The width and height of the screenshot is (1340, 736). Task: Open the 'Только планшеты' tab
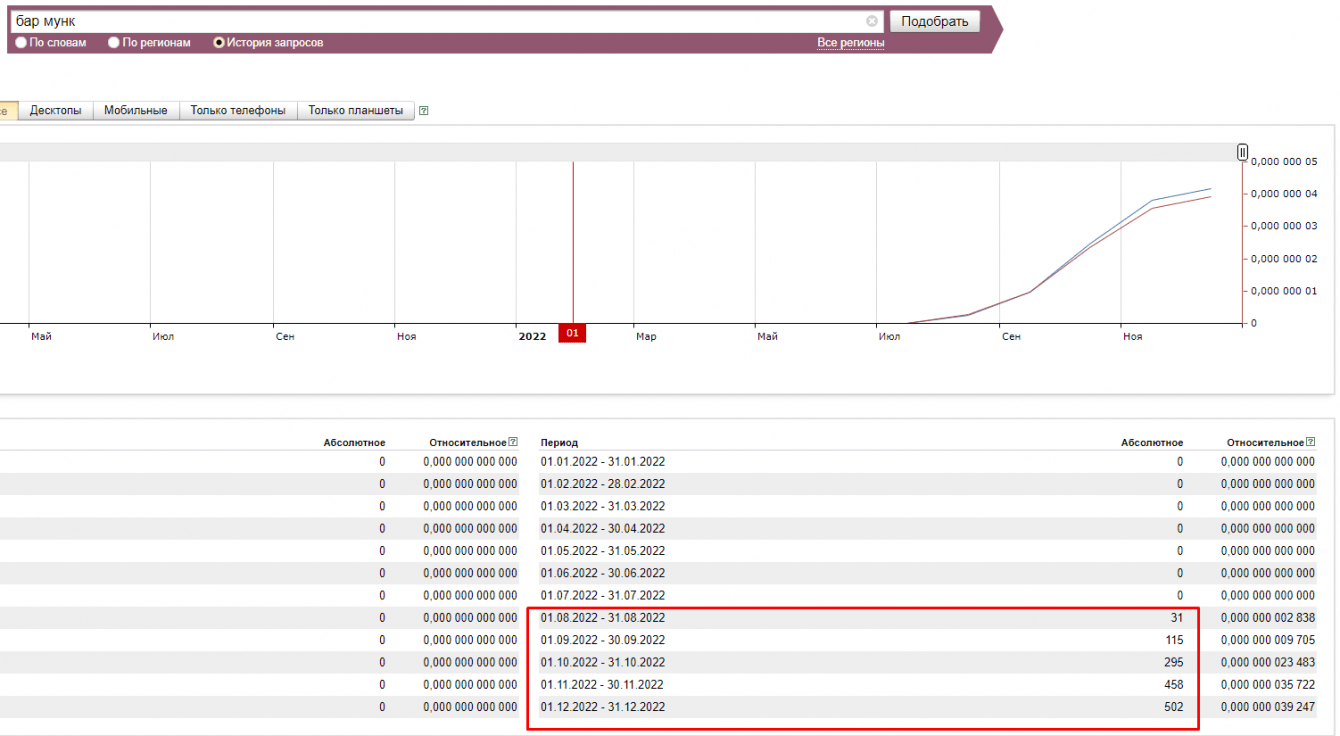[x=356, y=111]
